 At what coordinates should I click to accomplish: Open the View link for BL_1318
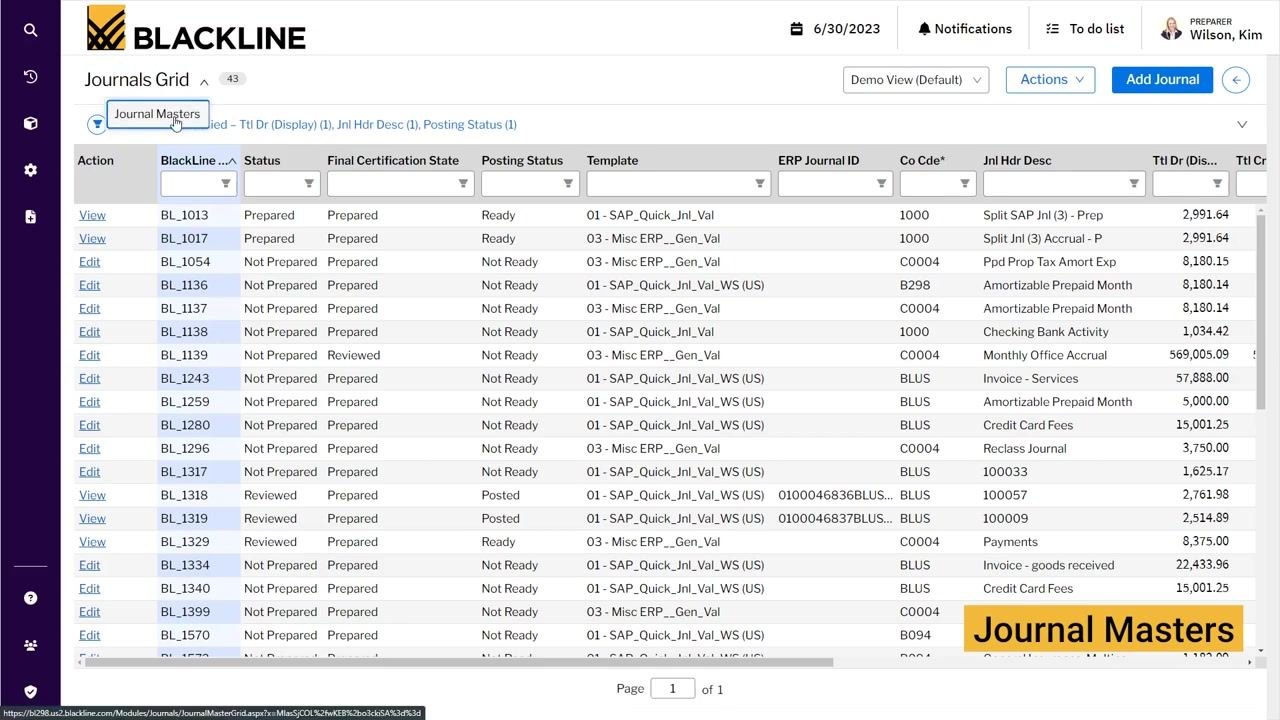[x=92, y=495]
